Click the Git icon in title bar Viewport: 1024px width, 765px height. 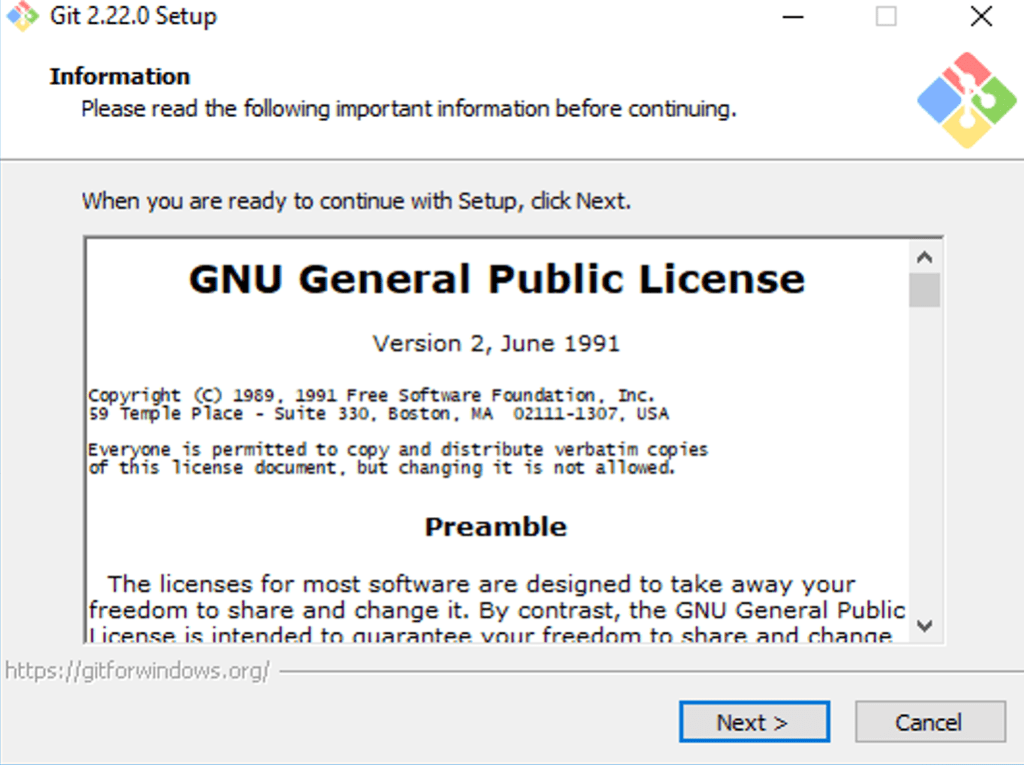pos(23,16)
